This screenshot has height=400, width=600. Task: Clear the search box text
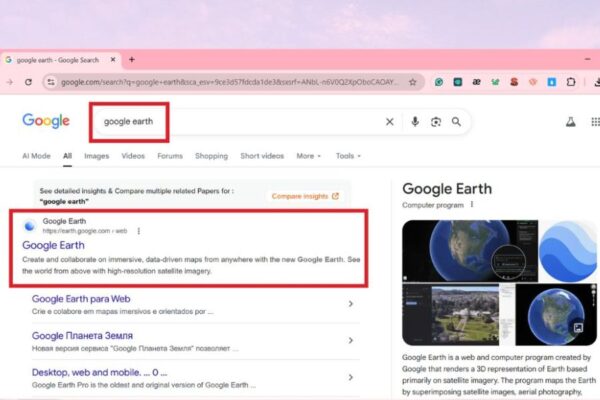tap(390, 122)
